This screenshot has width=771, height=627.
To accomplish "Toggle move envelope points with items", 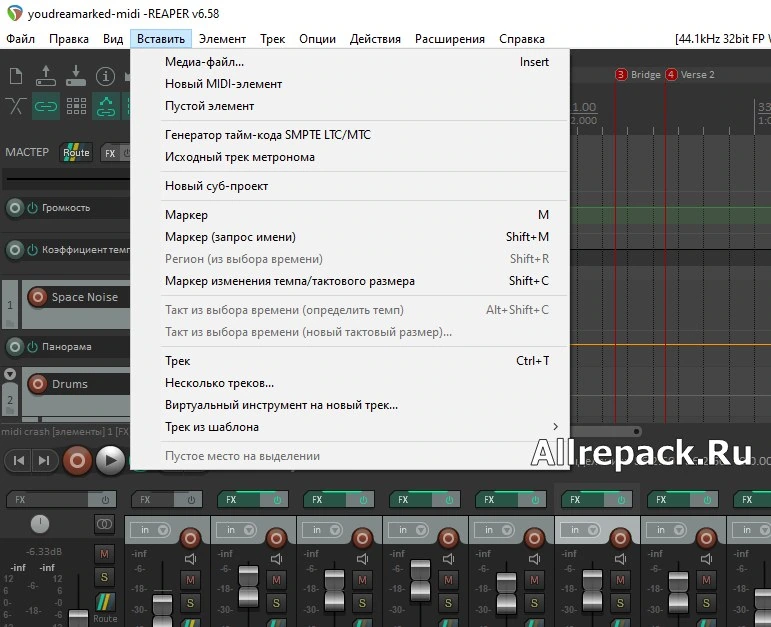I will pyautogui.click(x=106, y=106).
